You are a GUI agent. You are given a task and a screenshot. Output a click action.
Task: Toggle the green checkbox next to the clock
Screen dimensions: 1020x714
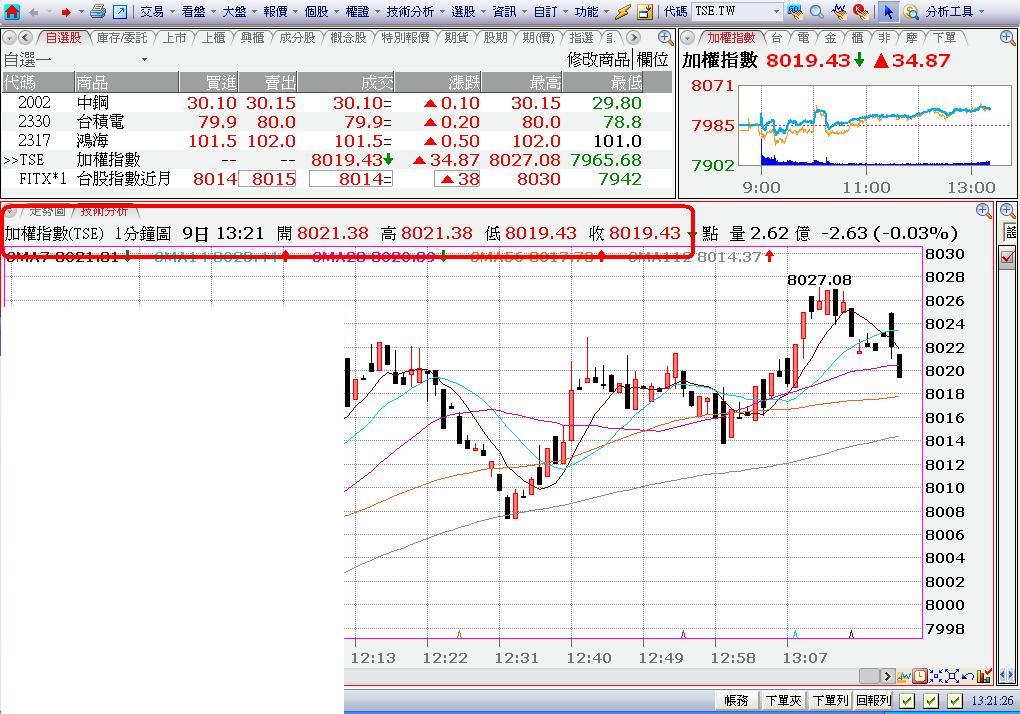click(955, 701)
